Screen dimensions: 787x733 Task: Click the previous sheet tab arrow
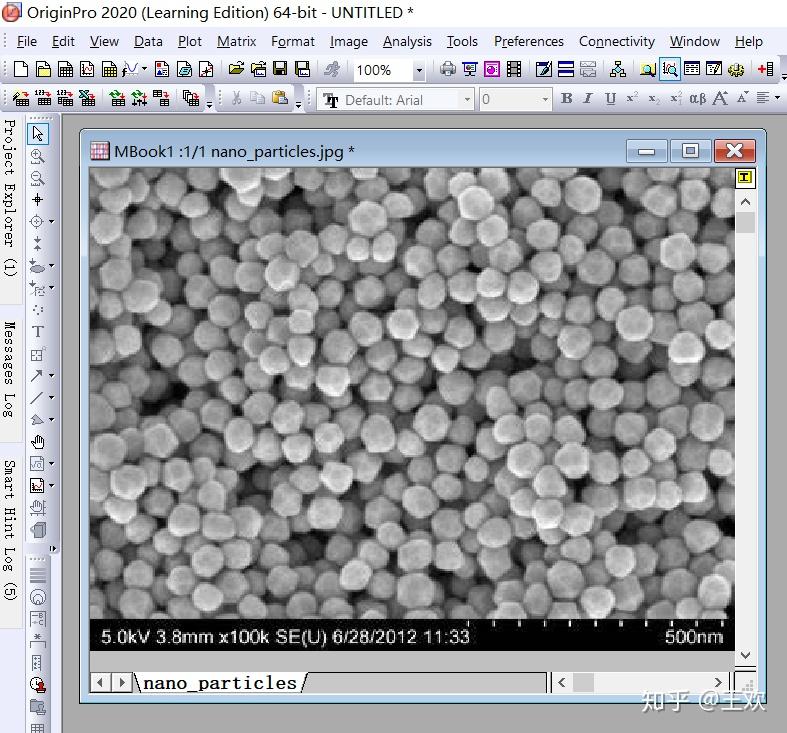[100, 683]
